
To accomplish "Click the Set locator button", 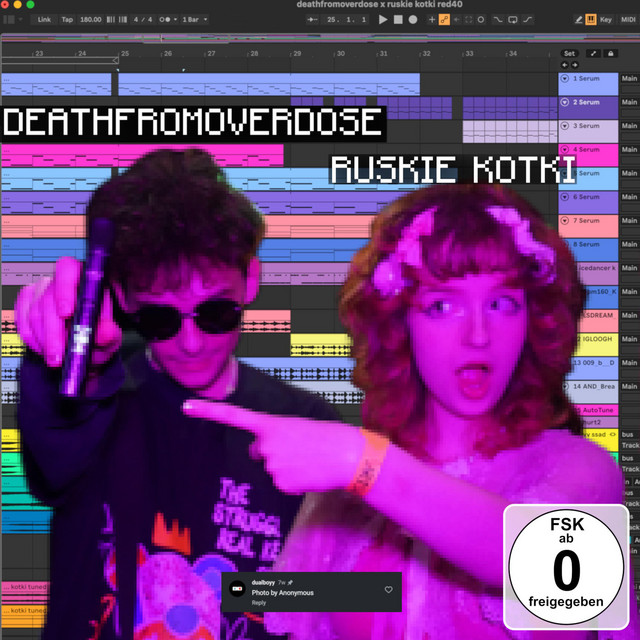I will [569, 53].
